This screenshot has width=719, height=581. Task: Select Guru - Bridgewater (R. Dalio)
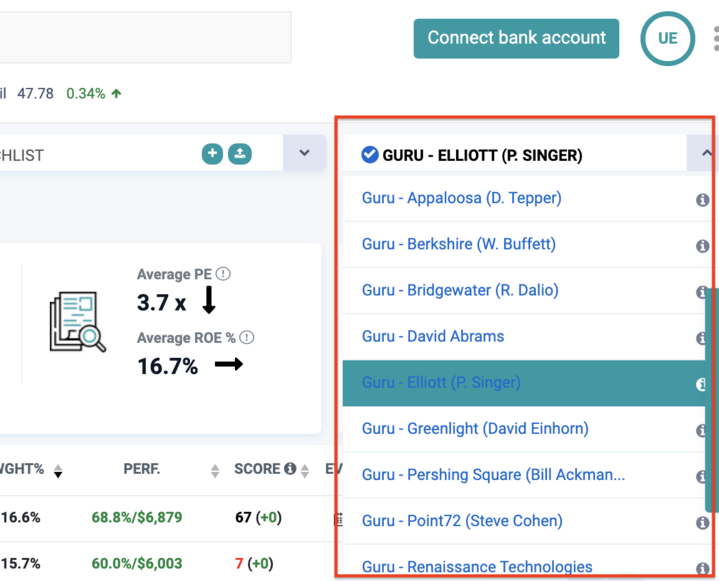coord(460,290)
